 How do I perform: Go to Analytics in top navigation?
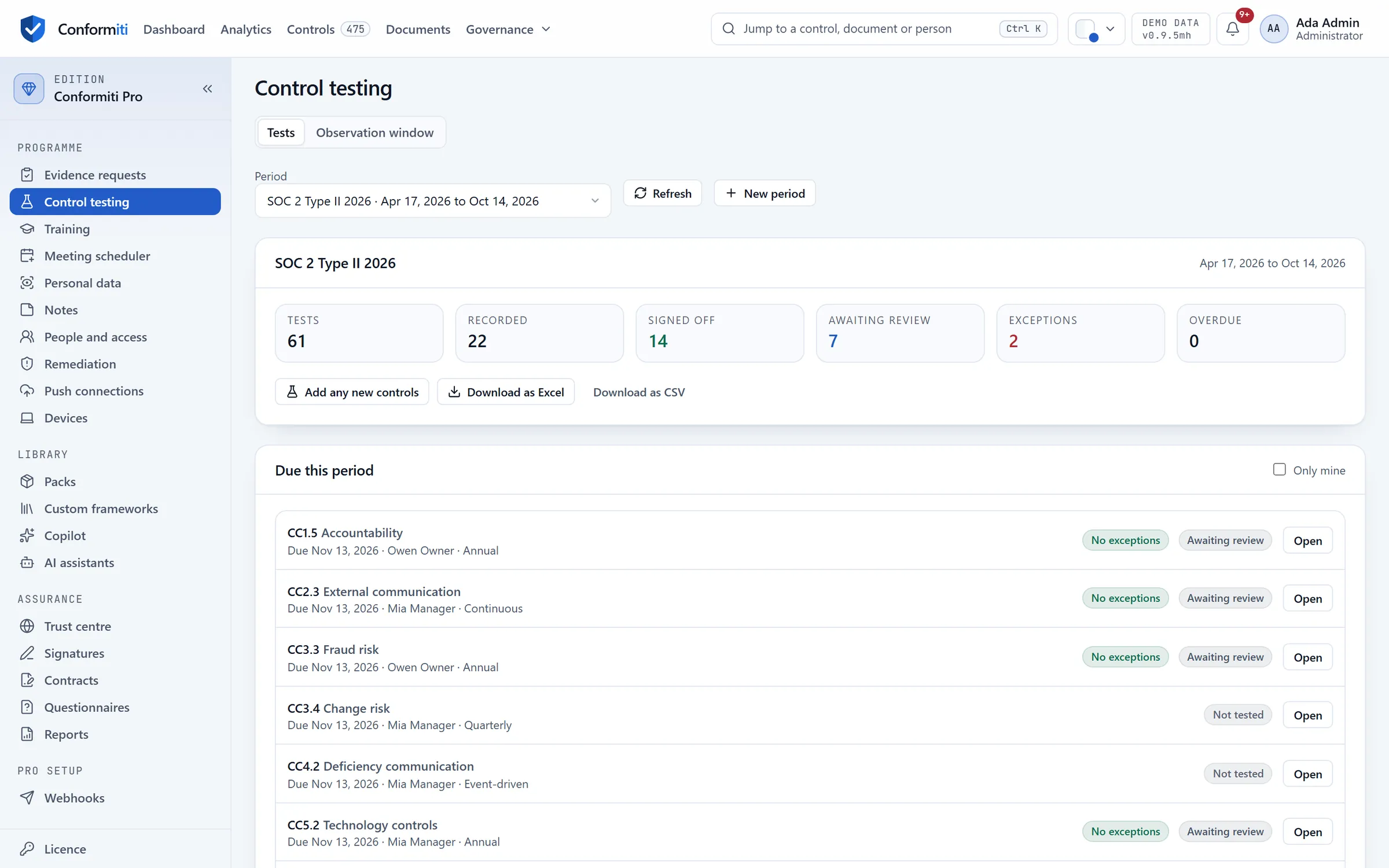(245, 29)
